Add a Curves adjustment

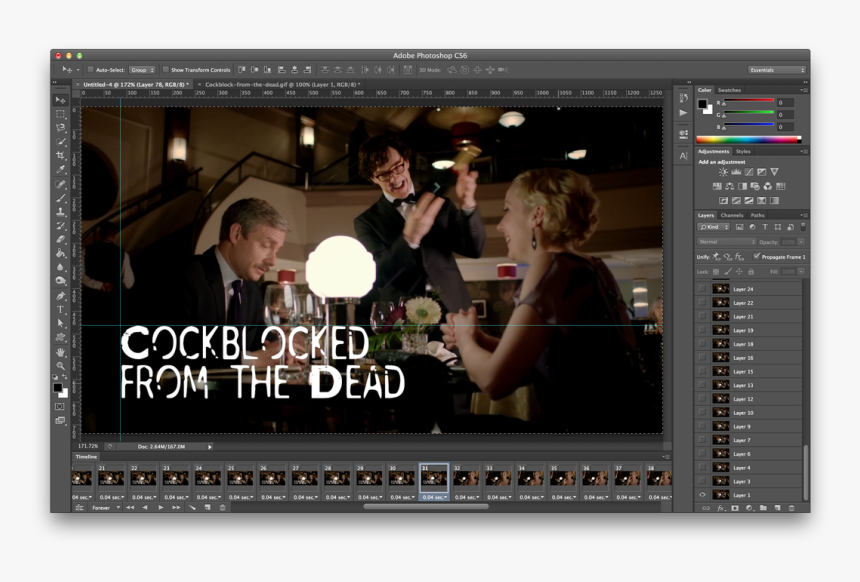[749, 172]
